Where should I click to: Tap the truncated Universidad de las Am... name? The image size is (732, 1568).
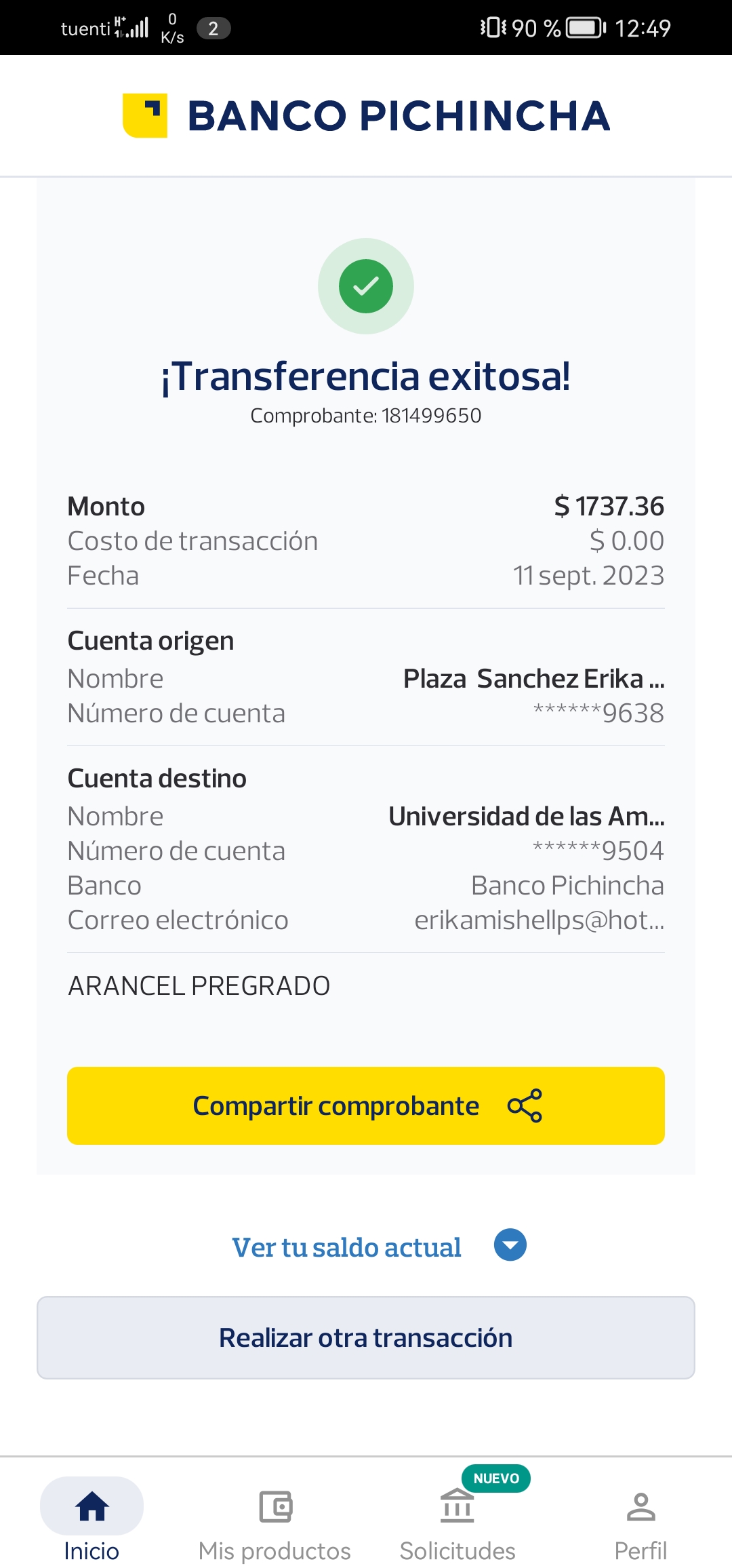pyautogui.click(x=526, y=817)
